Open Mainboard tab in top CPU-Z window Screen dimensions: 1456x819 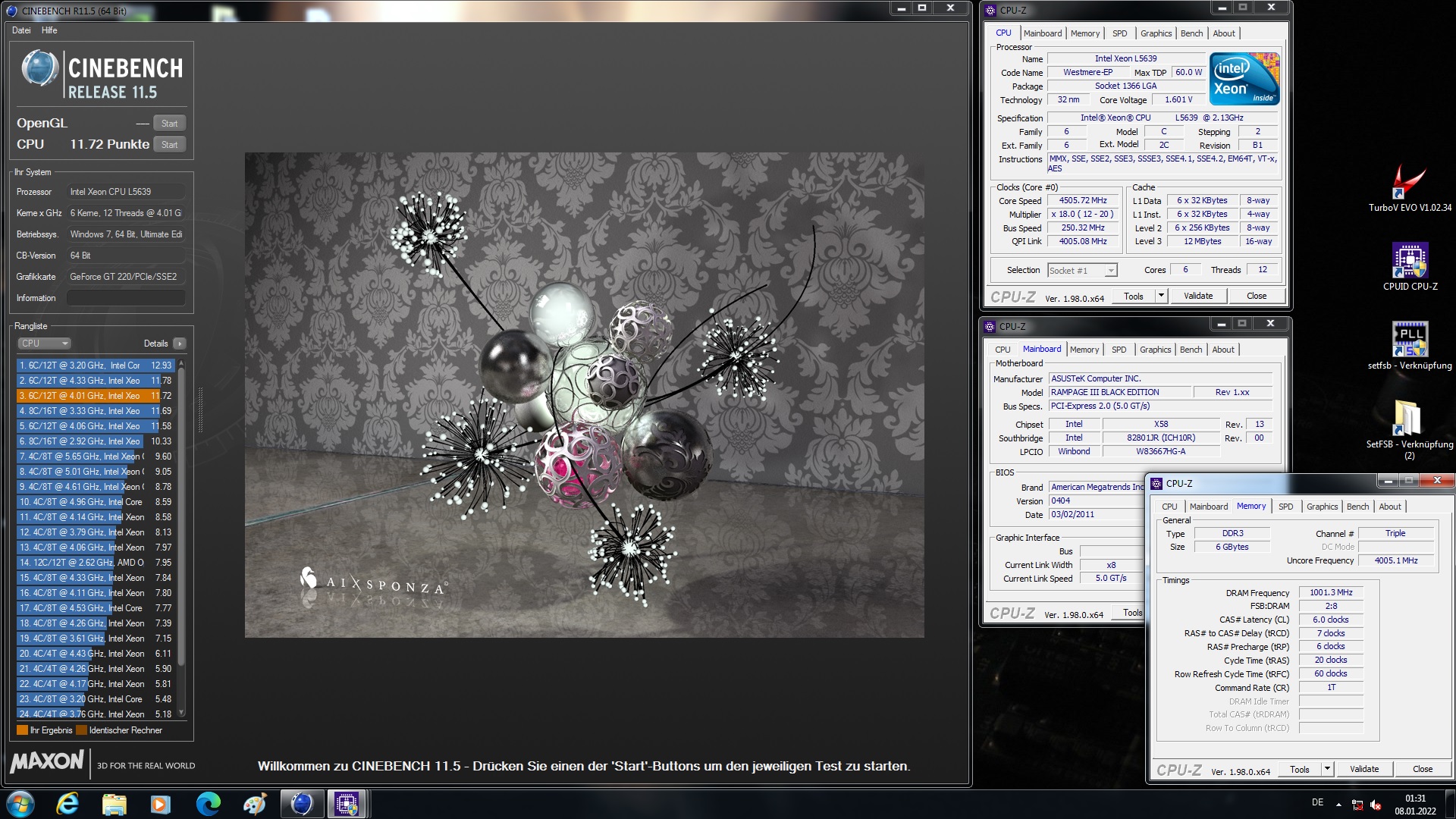click(1042, 33)
